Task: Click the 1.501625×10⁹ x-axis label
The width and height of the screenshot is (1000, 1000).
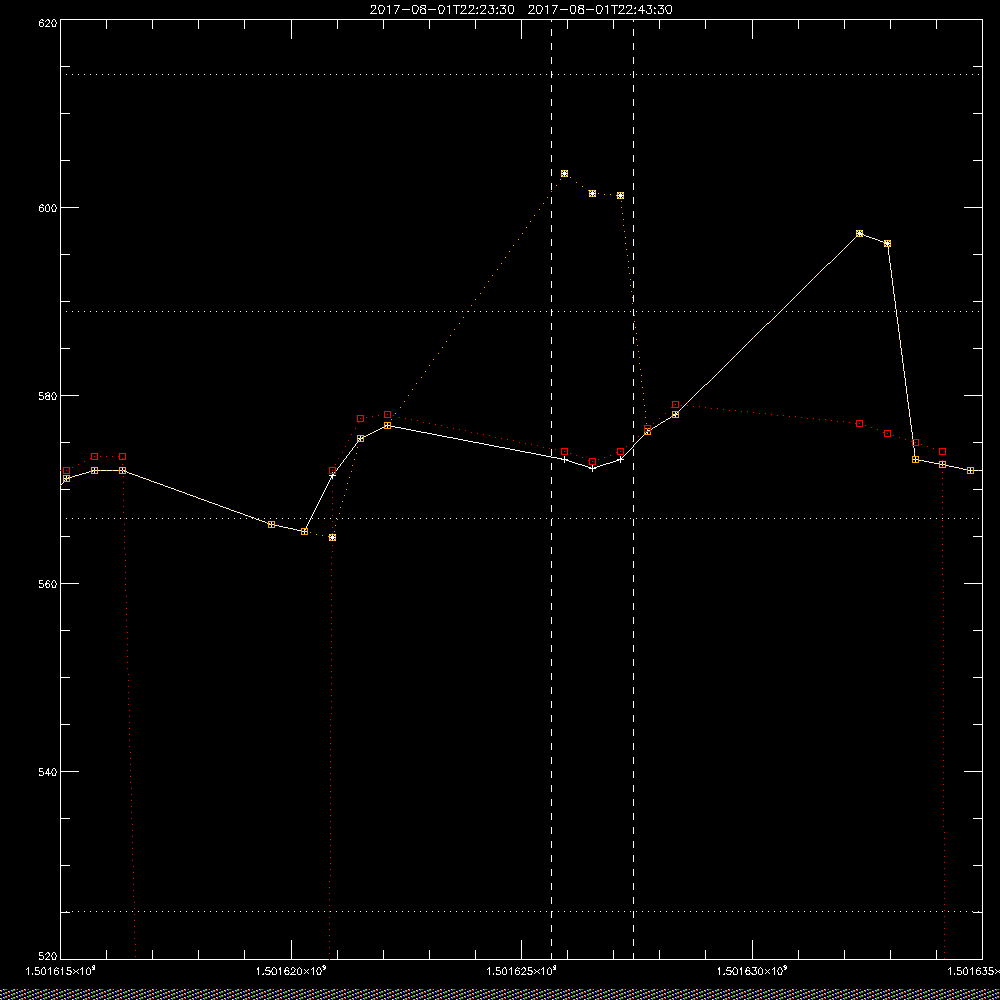Action: tap(522, 971)
